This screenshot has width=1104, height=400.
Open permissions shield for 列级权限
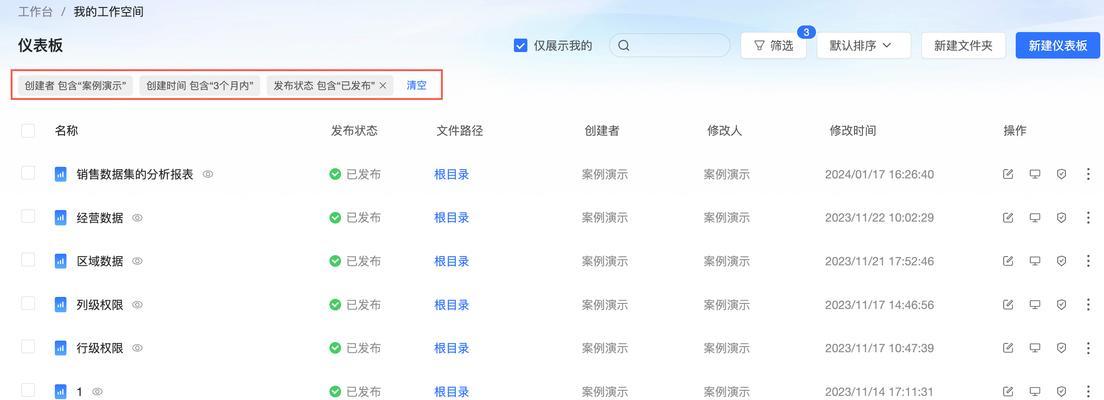(x=1062, y=305)
